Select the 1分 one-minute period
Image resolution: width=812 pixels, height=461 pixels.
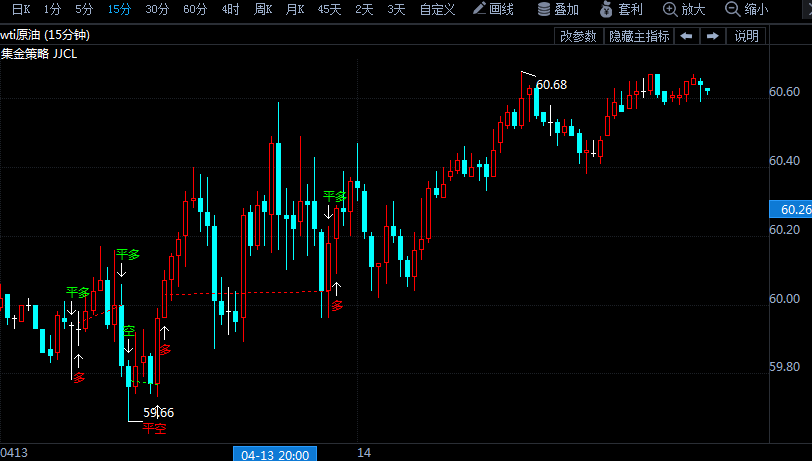tap(52, 9)
